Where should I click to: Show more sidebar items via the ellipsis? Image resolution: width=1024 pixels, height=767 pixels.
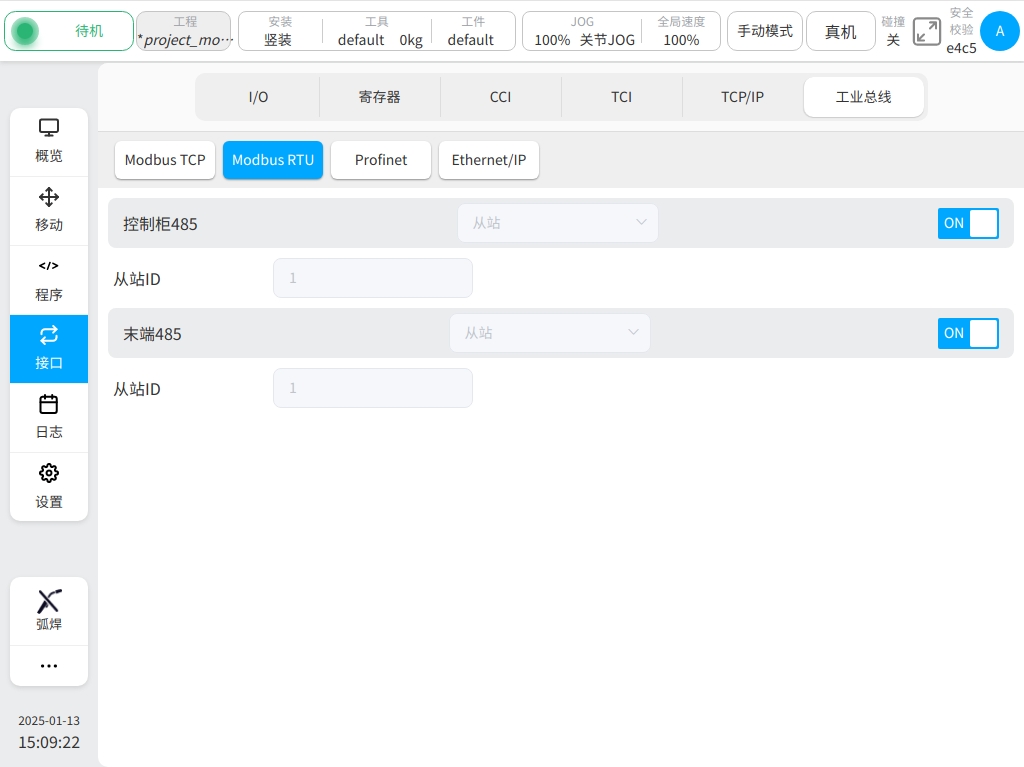point(49,666)
